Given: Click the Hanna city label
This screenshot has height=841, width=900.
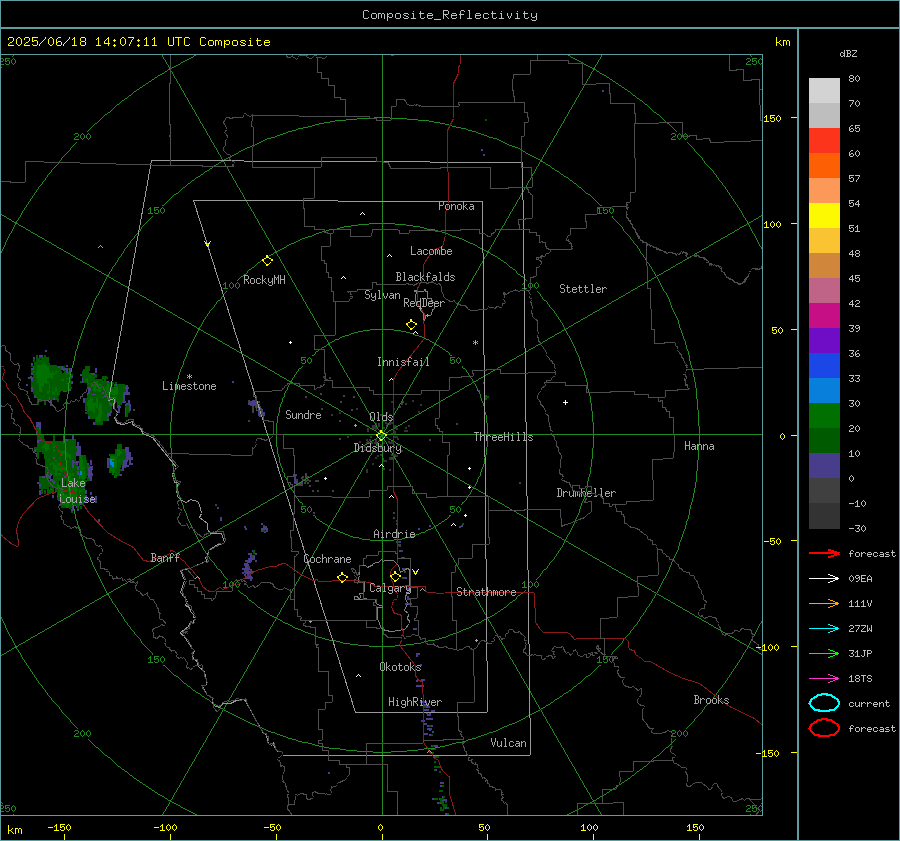Looking at the screenshot, I should click(699, 446).
